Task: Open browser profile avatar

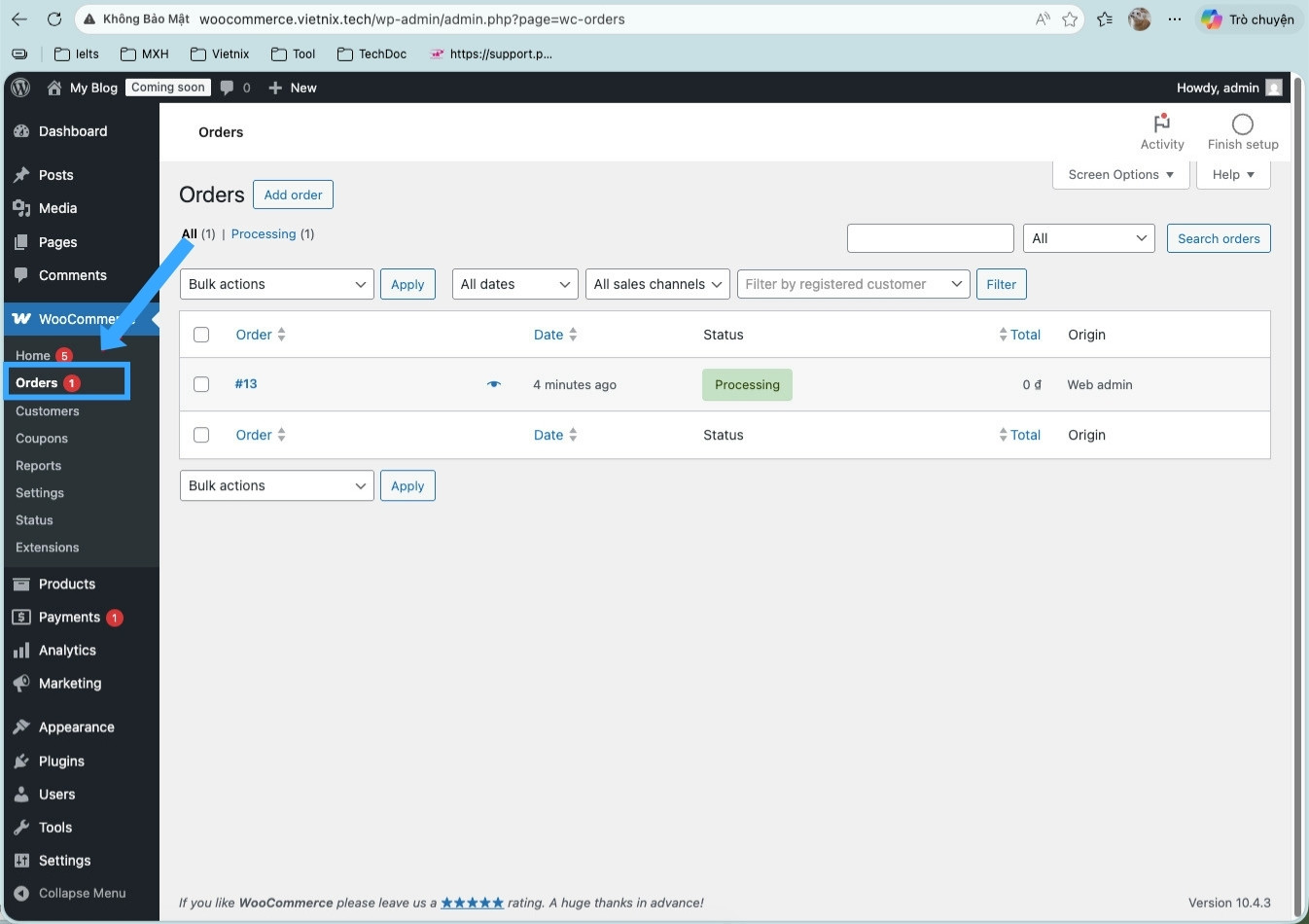Action: coord(1140,18)
